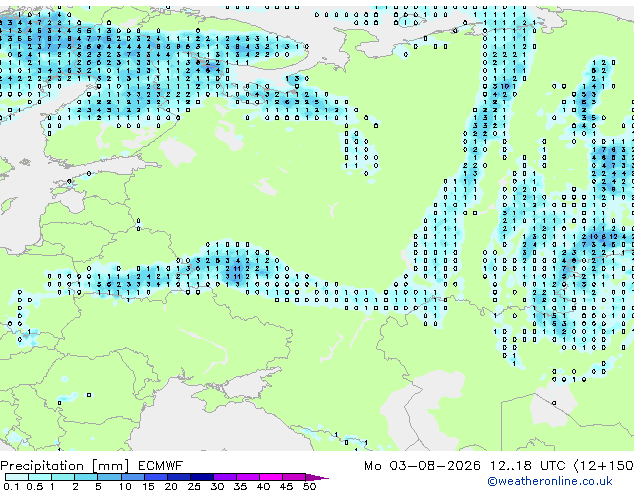
Task: Click the '0.1' legend value label
Action: pyautogui.click(x=11, y=486)
